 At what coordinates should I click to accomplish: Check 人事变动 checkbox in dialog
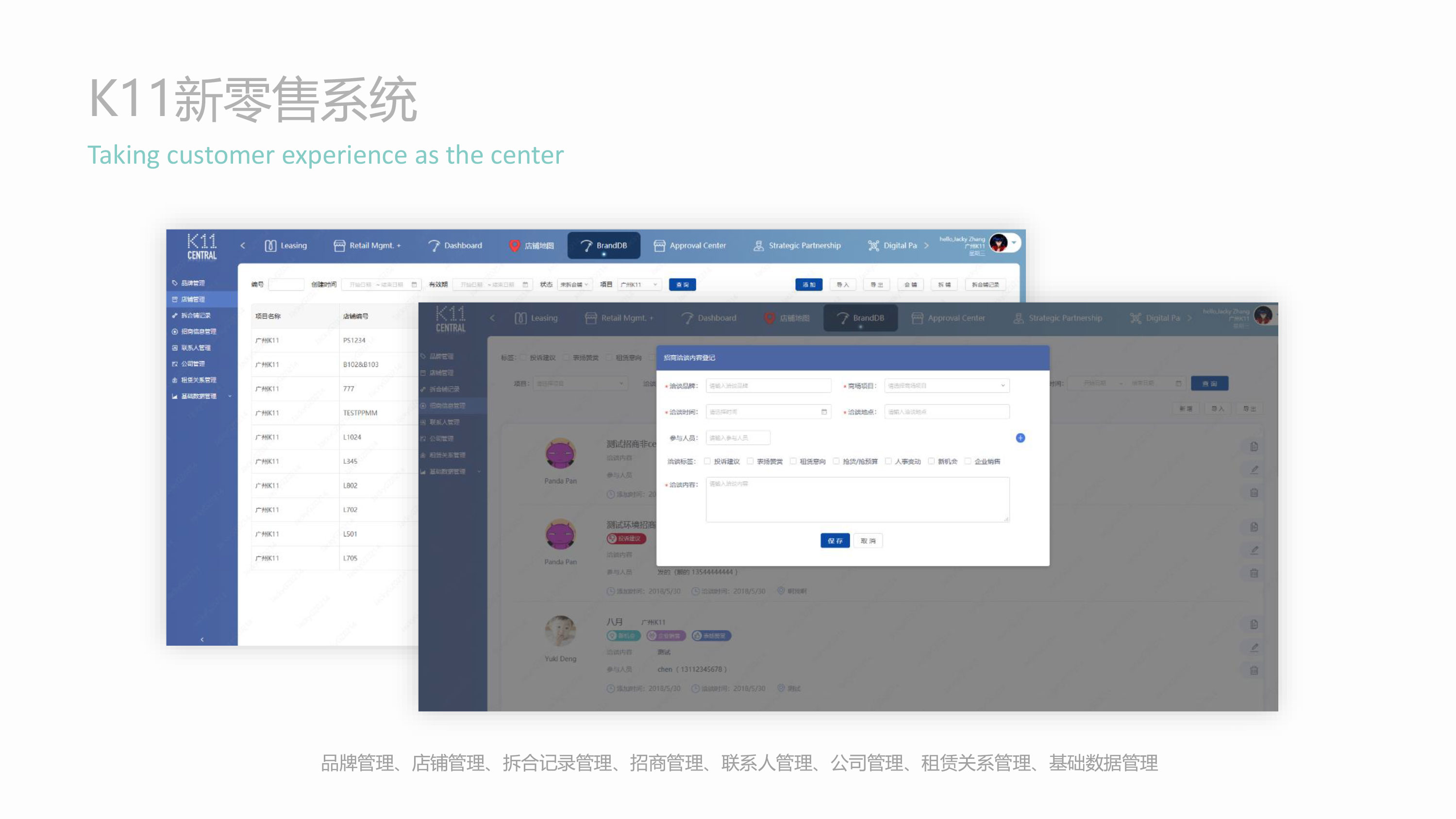pyautogui.click(x=888, y=461)
